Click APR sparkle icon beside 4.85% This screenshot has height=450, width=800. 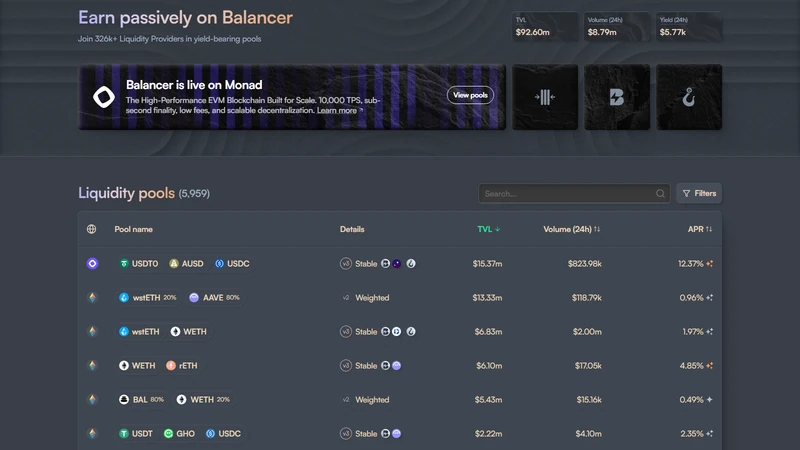click(x=709, y=365)
